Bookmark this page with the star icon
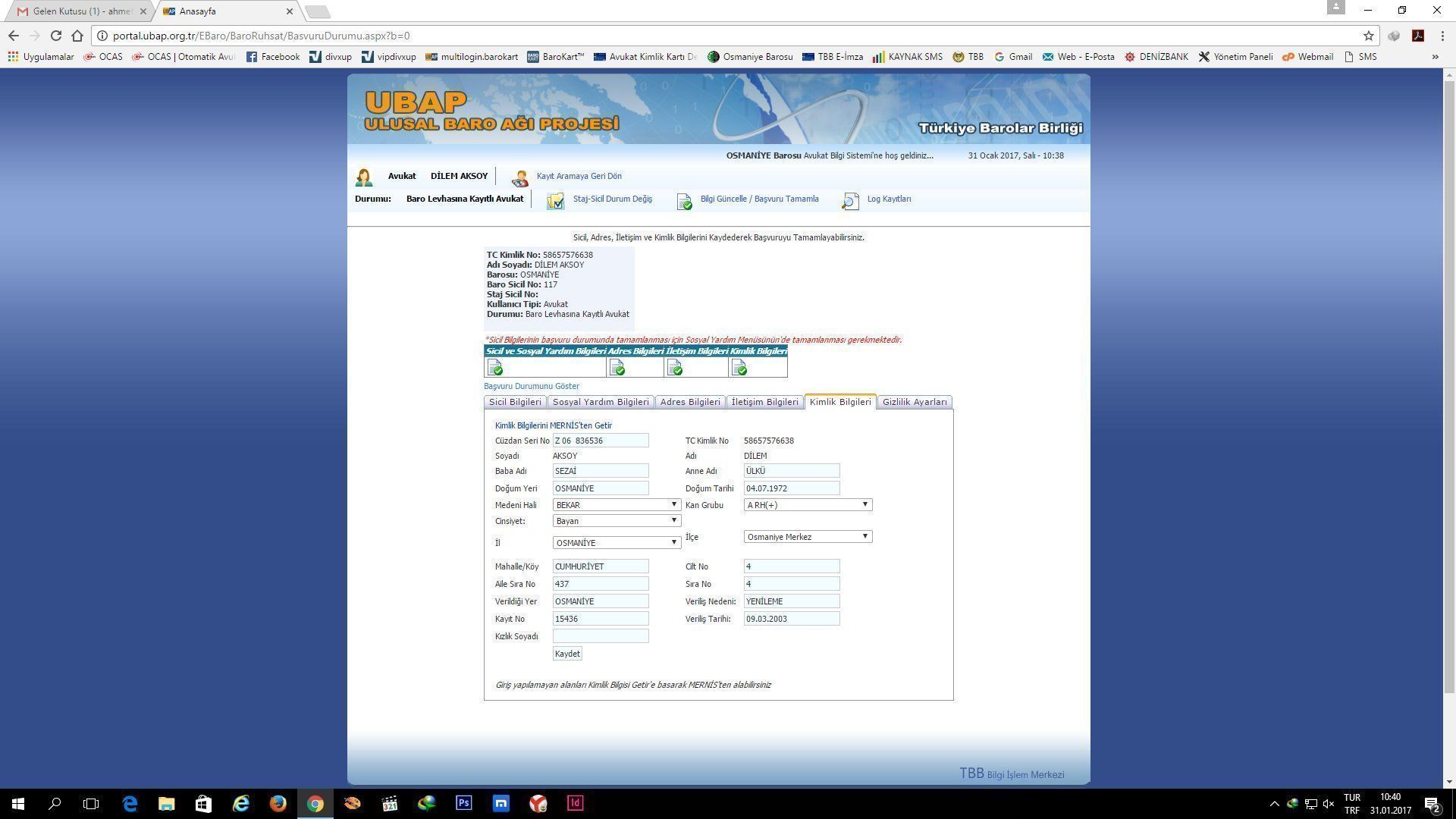This screenshot has height=819, width=1456. (1368, 36)
